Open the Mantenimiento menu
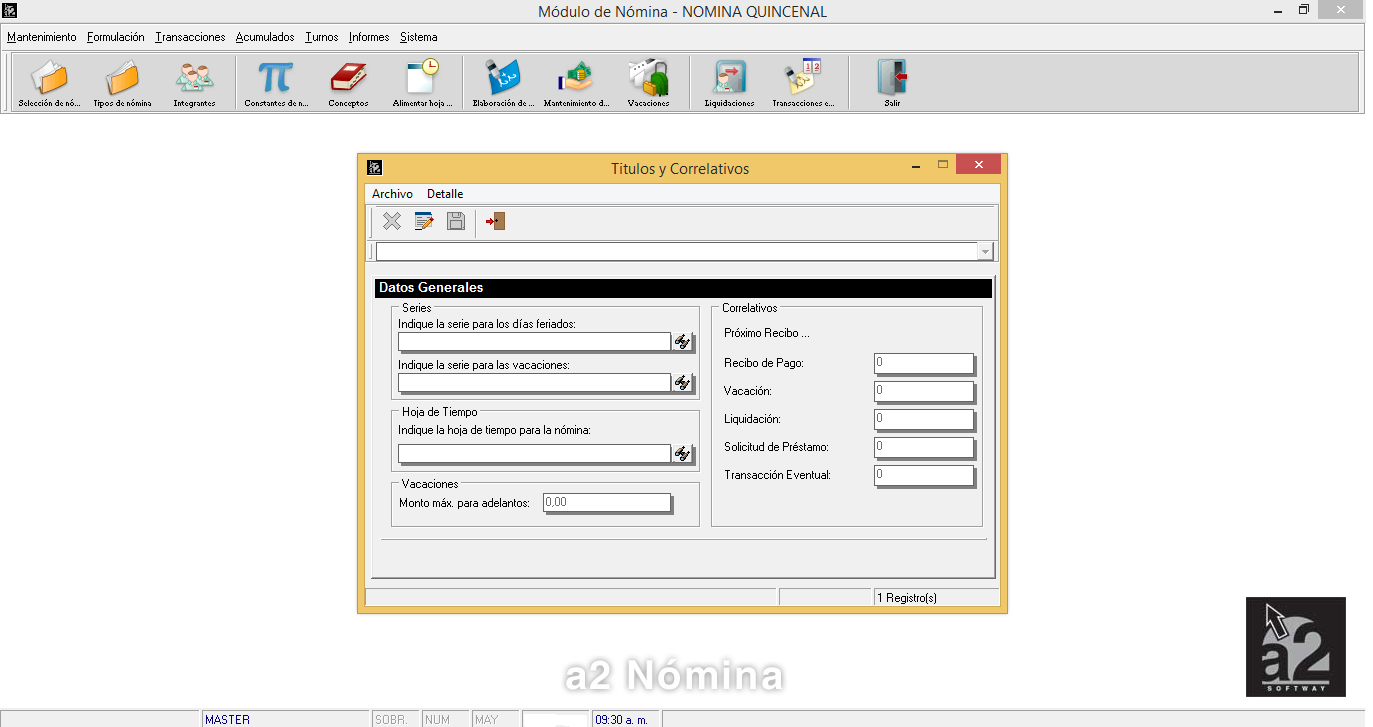Viewport: 1373px width, 727px height. tap(41, 37)
